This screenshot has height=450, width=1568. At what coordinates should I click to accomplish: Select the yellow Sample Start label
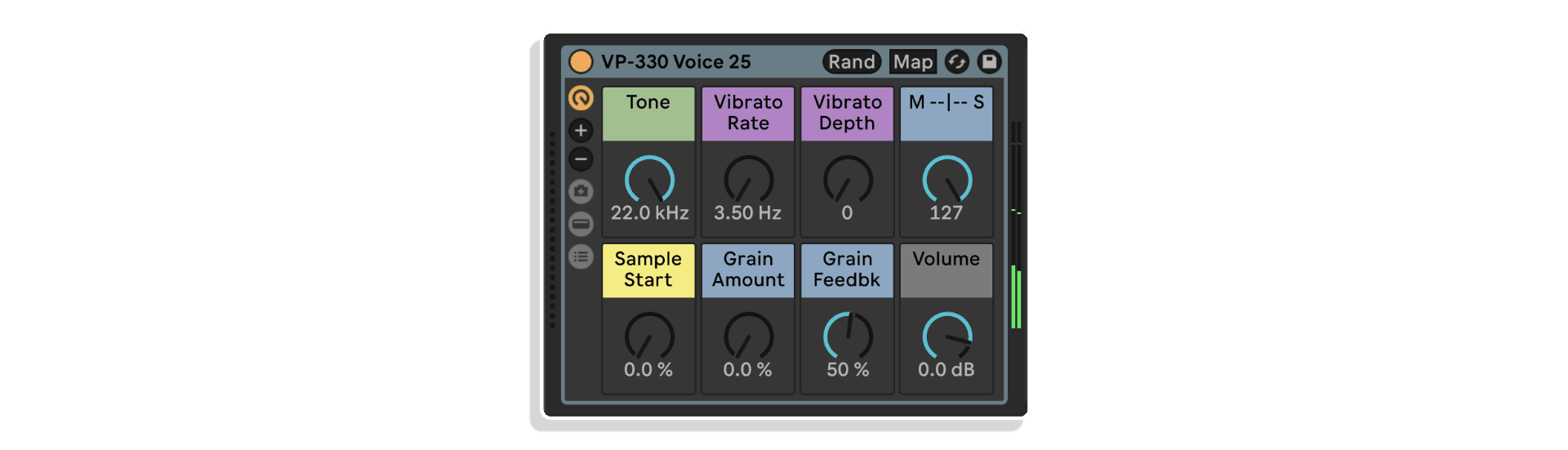coord(648,270)
